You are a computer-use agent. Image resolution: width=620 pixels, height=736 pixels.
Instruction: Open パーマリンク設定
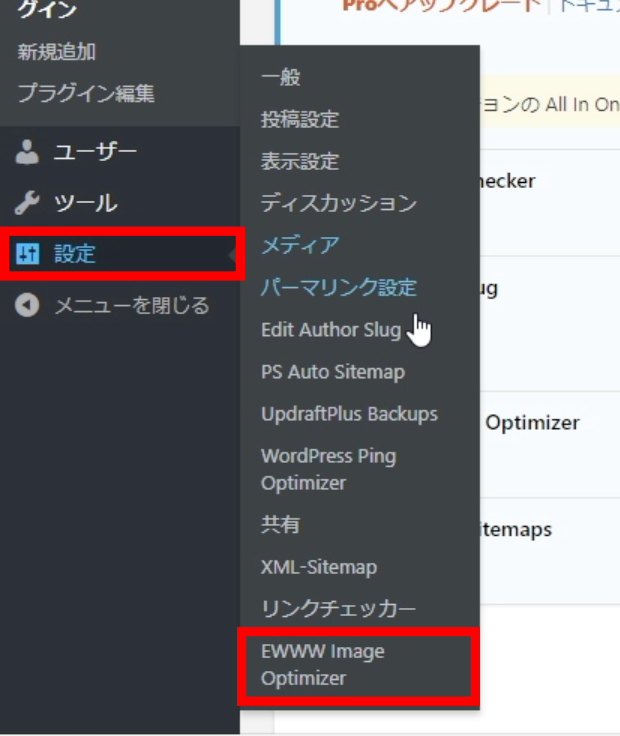339,287
